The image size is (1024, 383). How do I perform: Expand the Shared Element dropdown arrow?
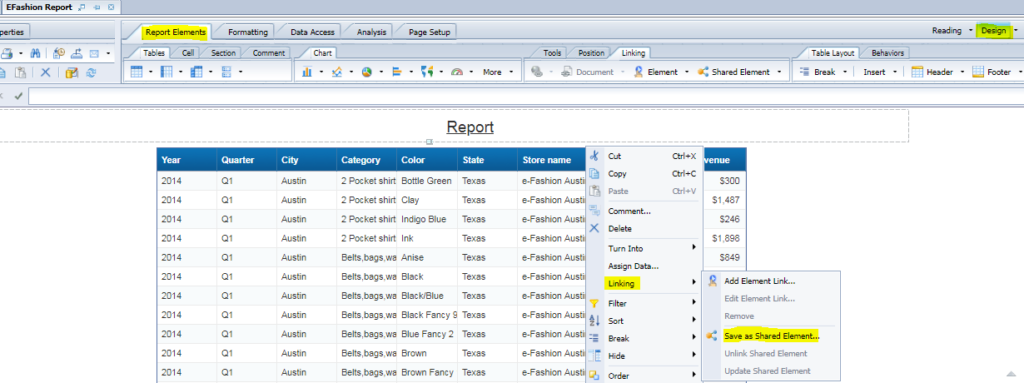(x=780, y=72)
